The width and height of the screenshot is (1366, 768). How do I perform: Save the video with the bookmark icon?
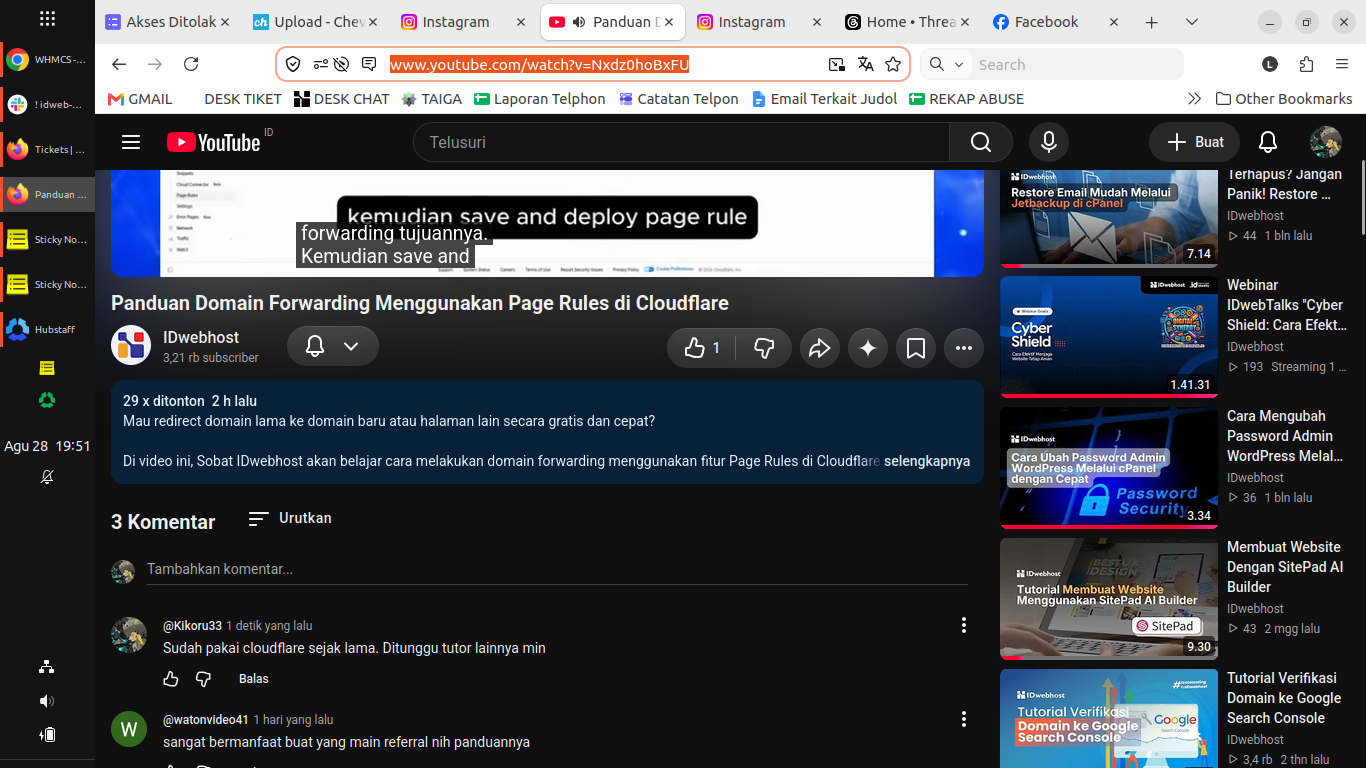coord(916,348)
